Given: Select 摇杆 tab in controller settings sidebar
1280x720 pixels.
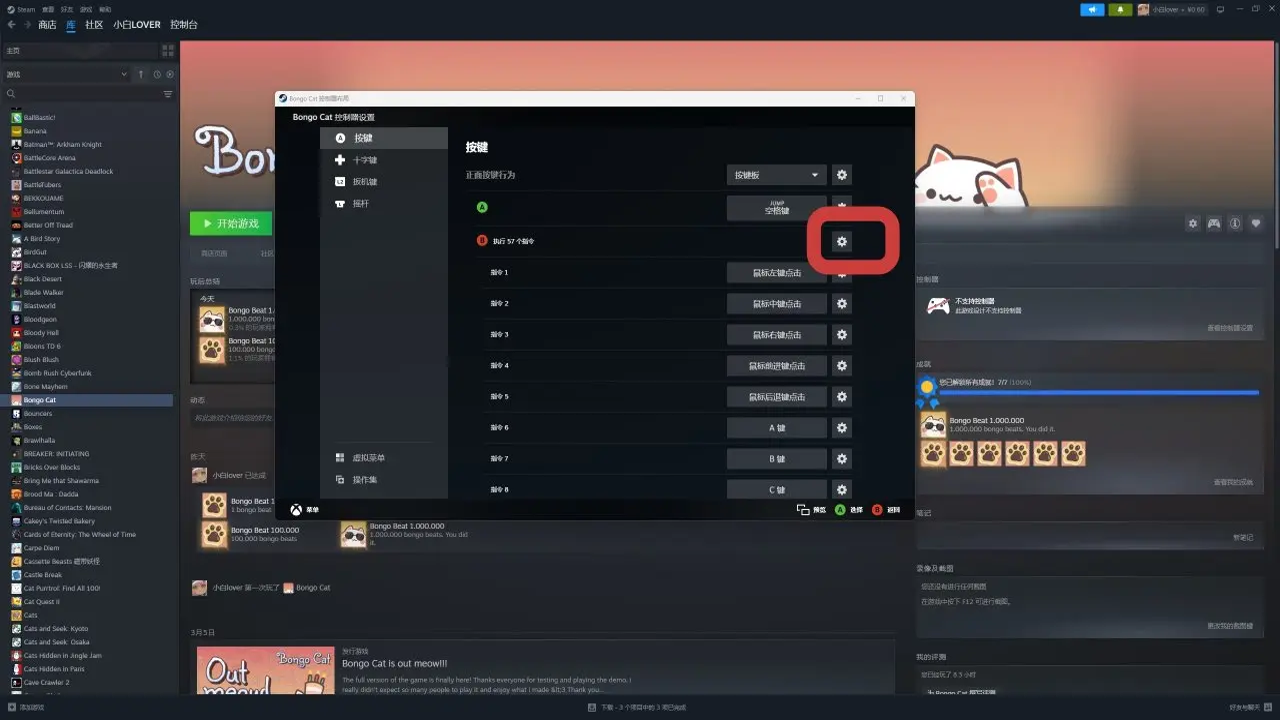Looking at the screenshot, I should 384,204.
